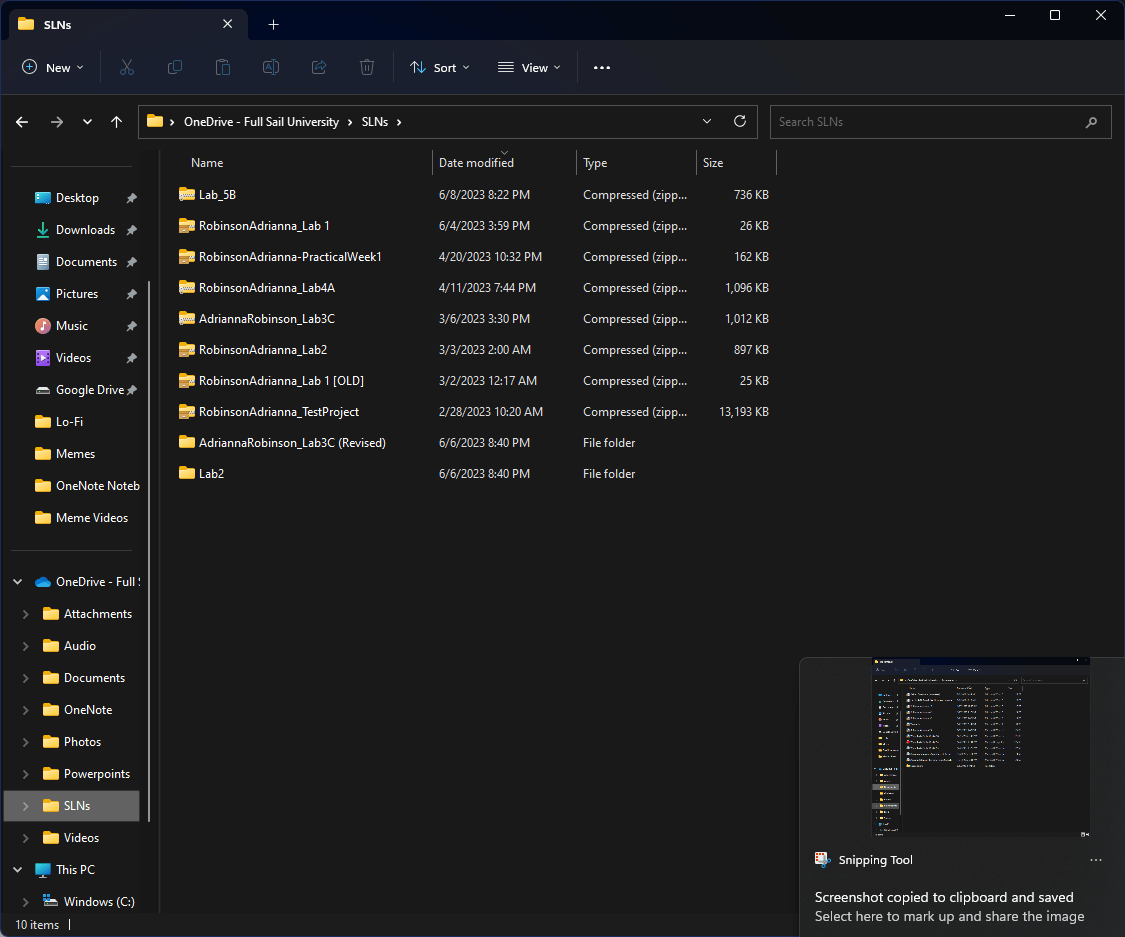
Task: Click the SLNs breadcrumb segment
Action: coord(375,122)
